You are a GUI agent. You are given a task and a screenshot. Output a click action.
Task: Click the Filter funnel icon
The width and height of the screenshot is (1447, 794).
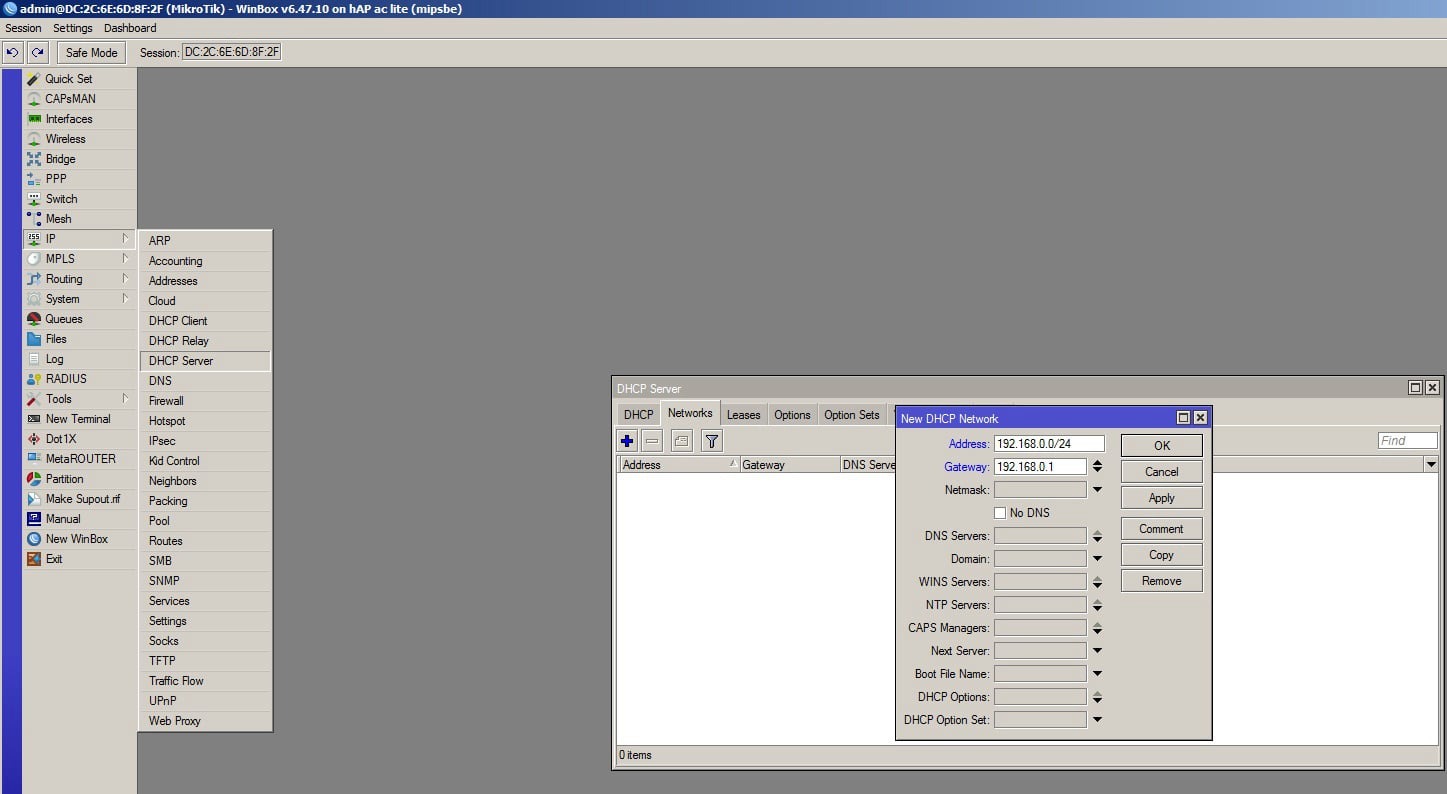(x=711, y=441)
